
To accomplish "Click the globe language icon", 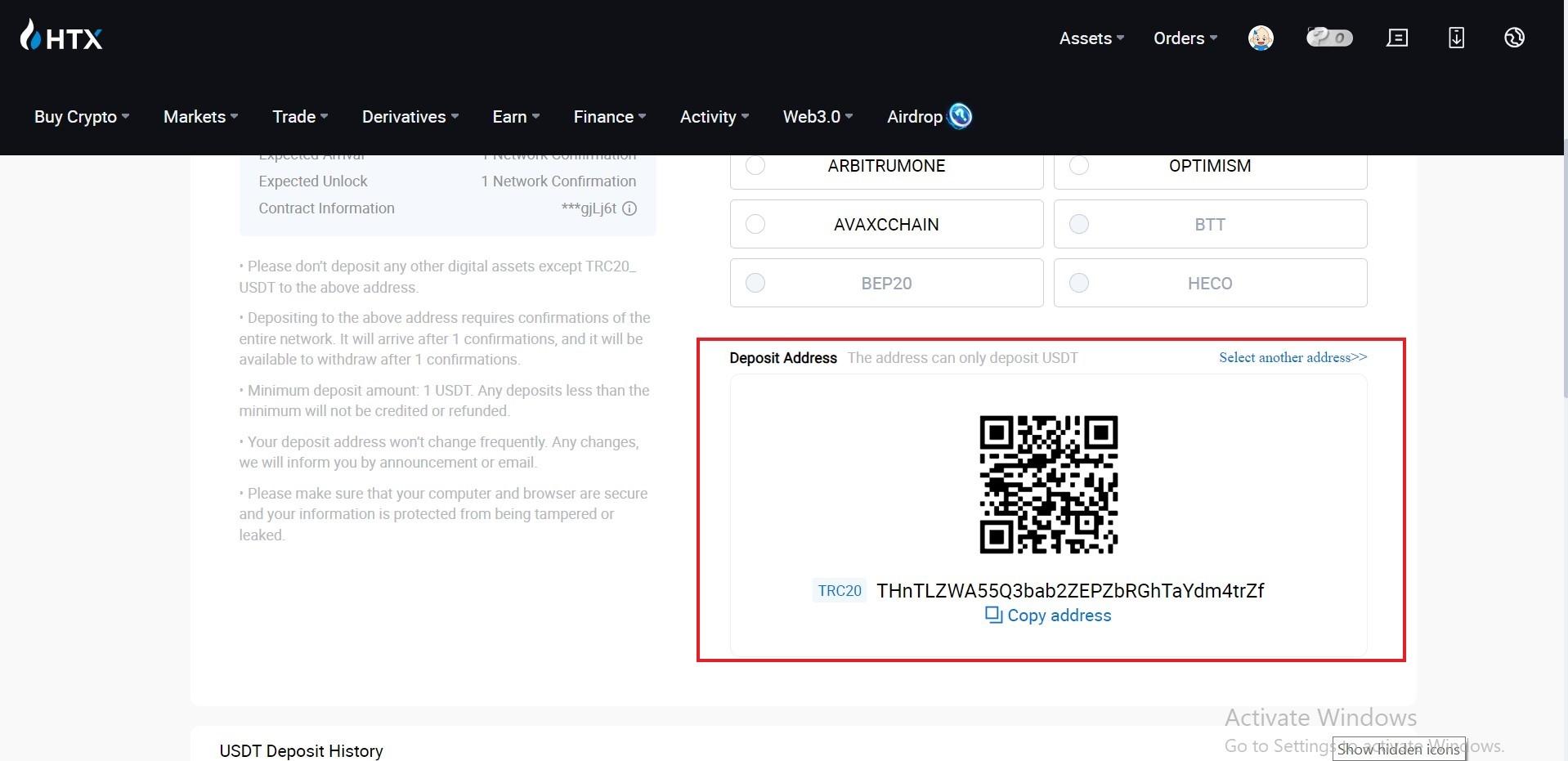I will [x=1514, y=38].
